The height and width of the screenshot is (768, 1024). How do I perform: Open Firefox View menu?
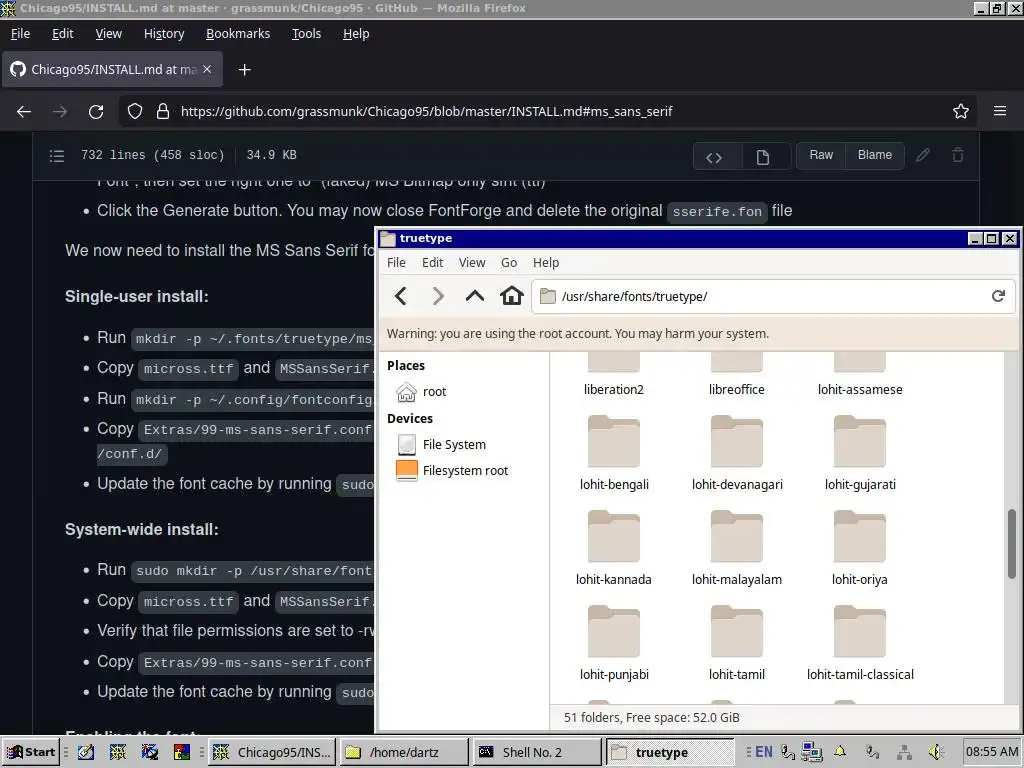pyautogui.click(x=108, y=34)
